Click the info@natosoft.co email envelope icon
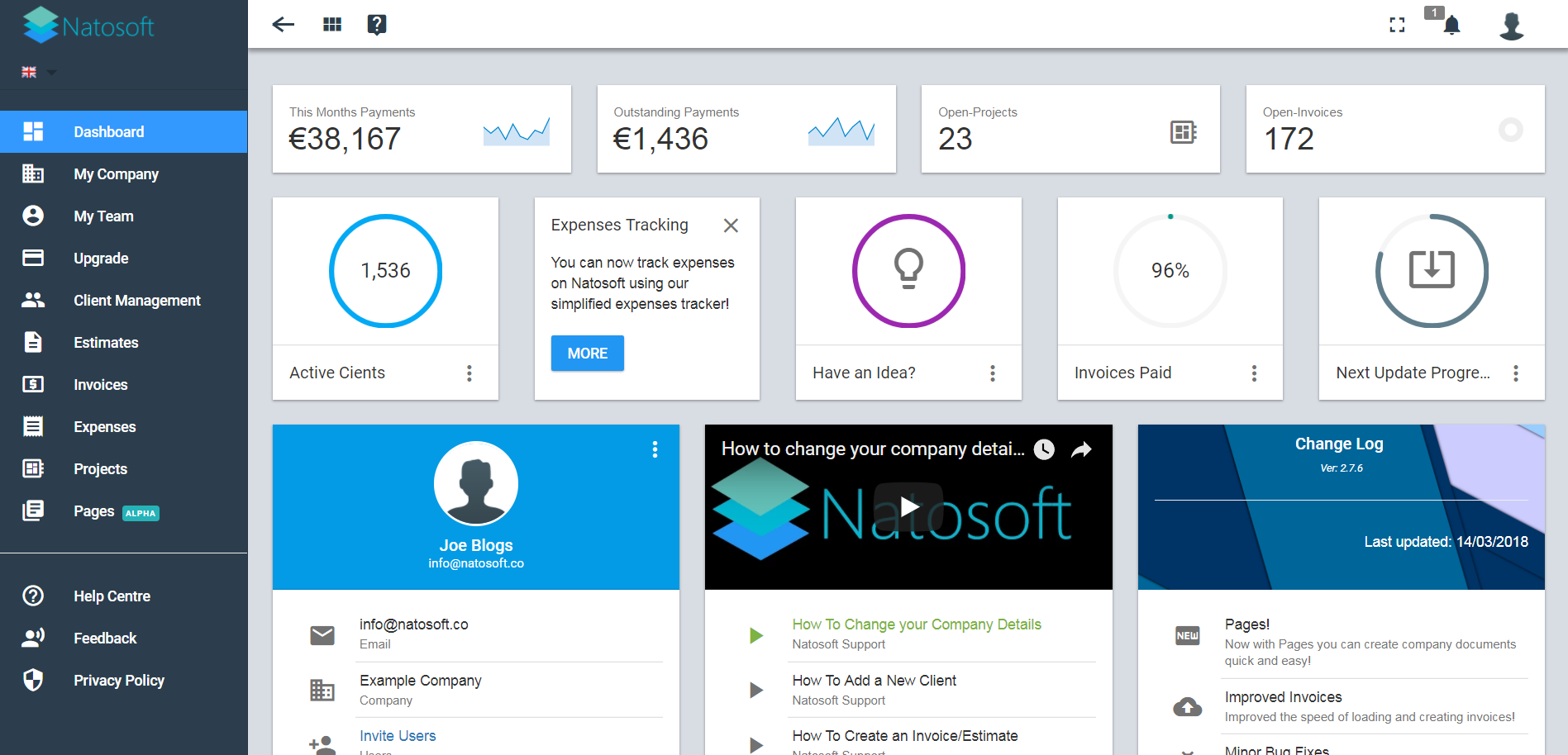1568x755 pixels. click(x=322, y=634)
